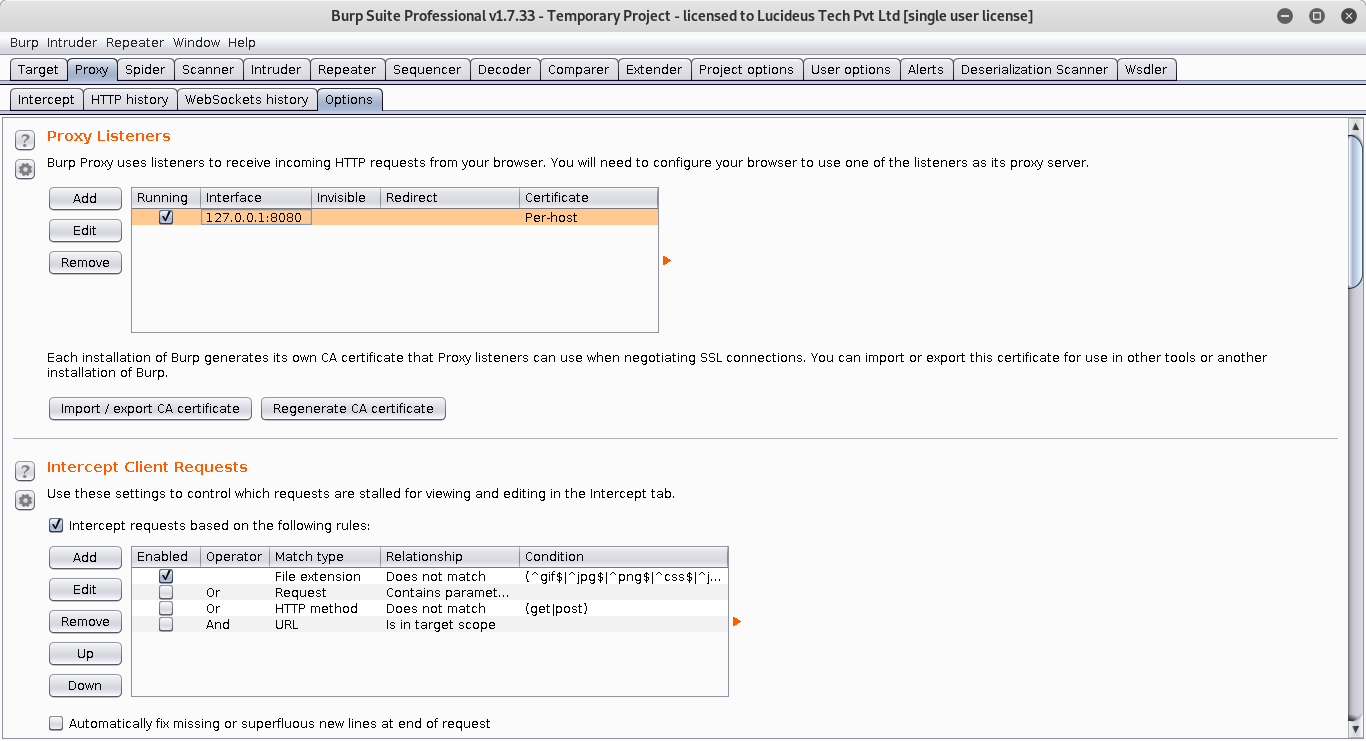Move the intercept rule Down

point(85,686)
